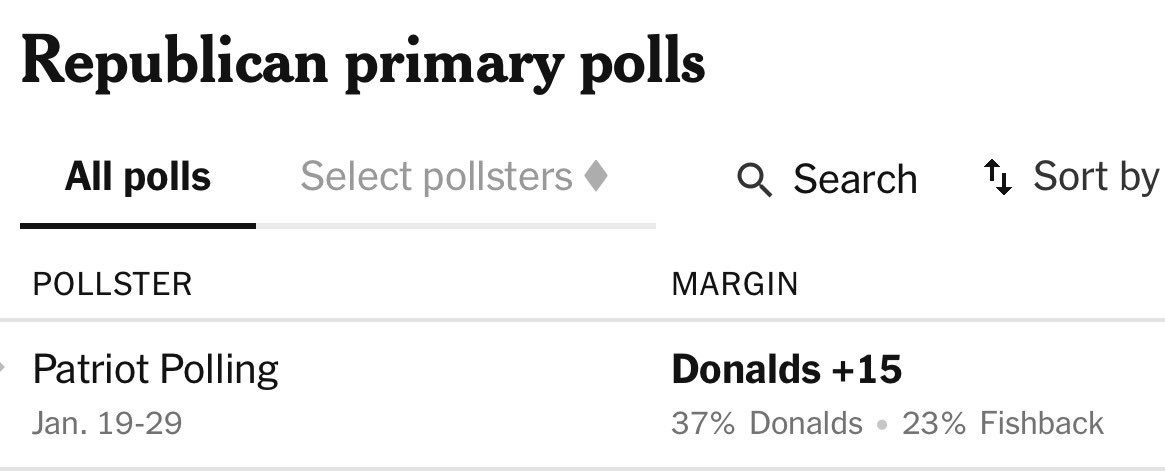The width and height of the screenshot is (1165, 472).
Task: Click the gray underline beneath Select pollsters
Action: (x=456, y=226)
